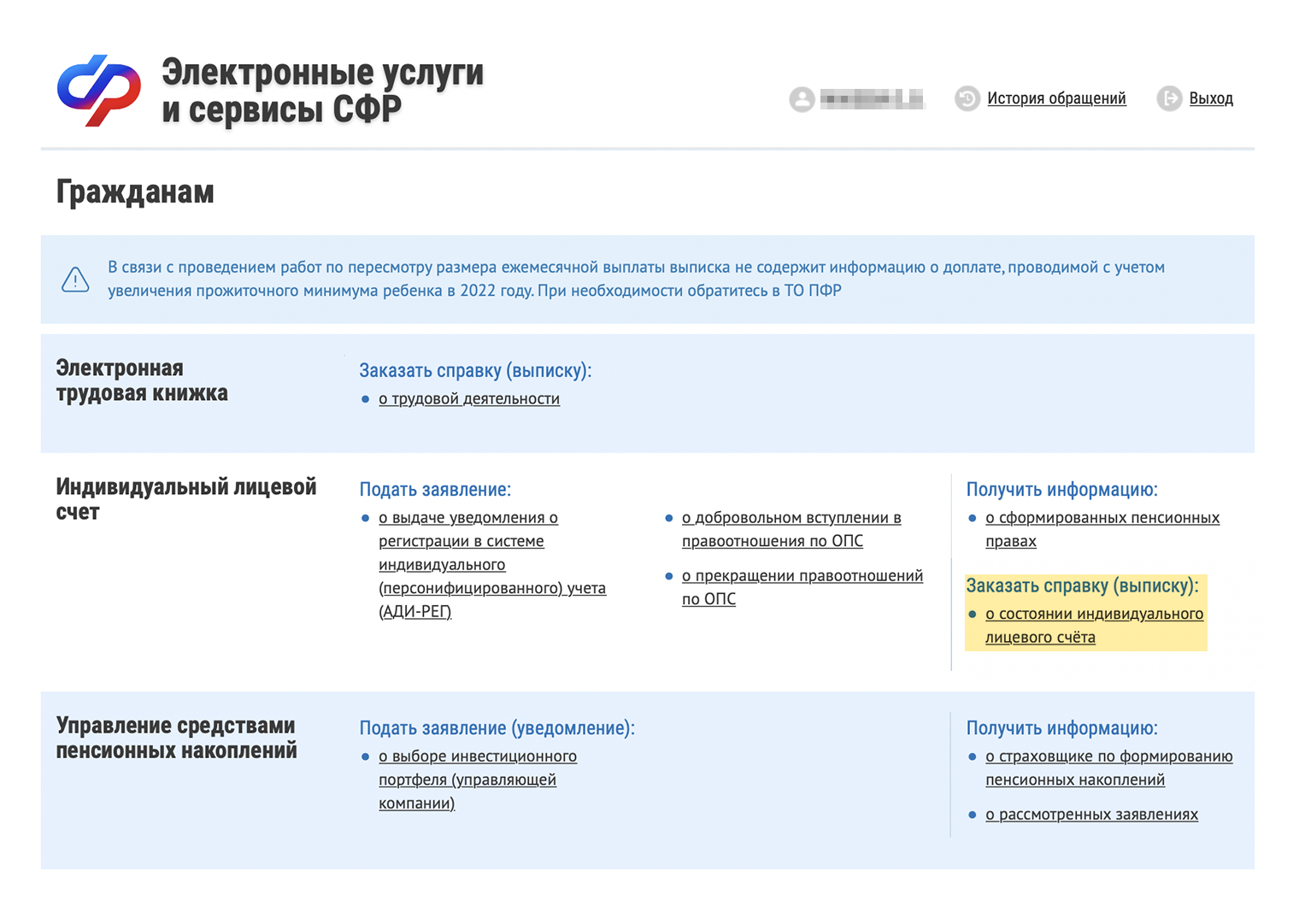Click the blurred user name
This screenshot has width=1299, height=924.
[872, 99]
